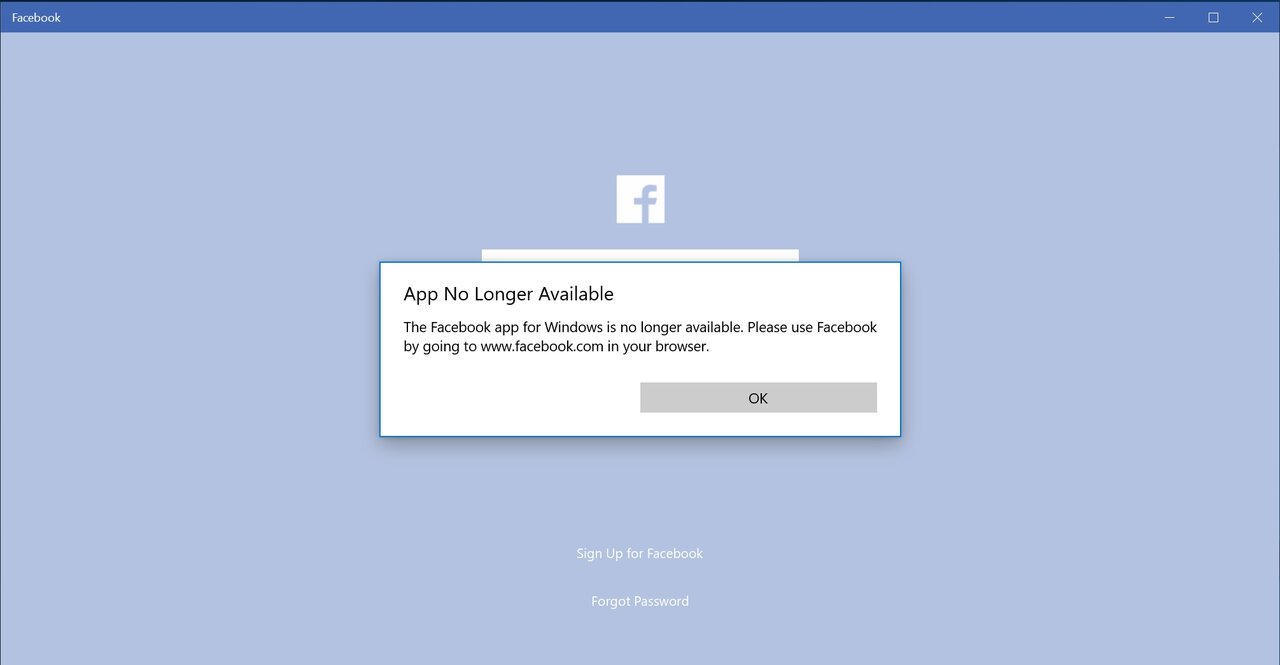
Task: Focus the login field behind the dialog
Action: (x=640, y=255)
